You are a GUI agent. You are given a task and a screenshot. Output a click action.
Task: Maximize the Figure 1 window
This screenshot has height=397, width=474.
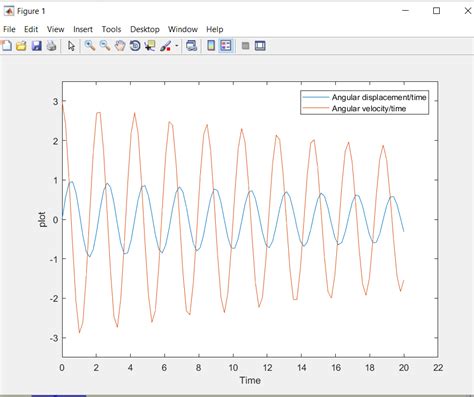[x=436, y=11]
